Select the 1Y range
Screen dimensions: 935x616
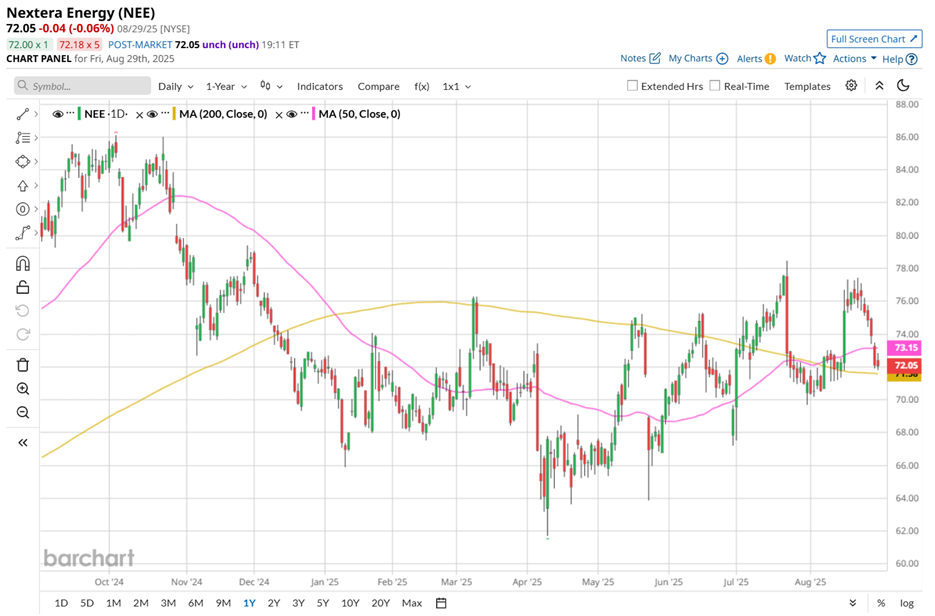249,603
